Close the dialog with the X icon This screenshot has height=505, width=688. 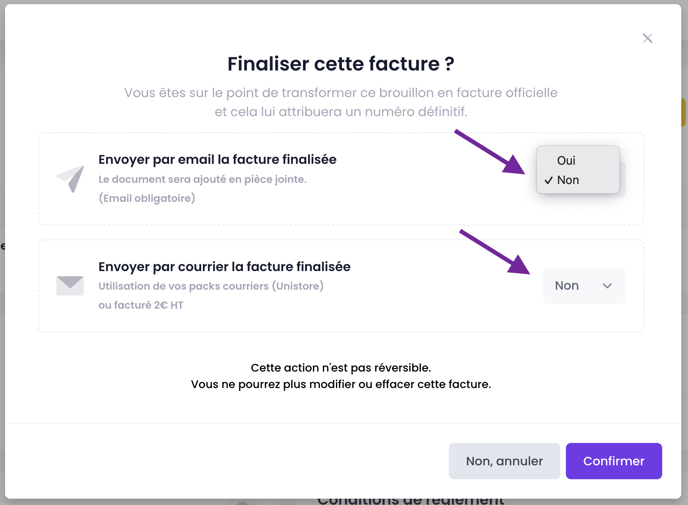click(x=647, y=39)
